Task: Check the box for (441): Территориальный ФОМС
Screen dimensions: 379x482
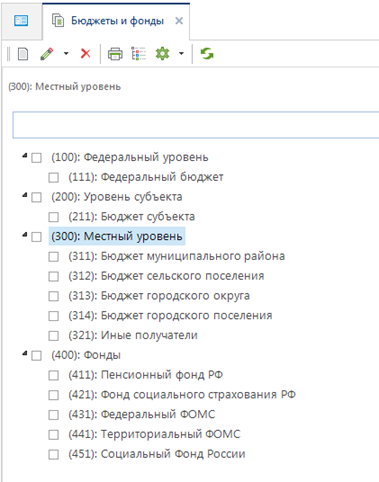Action: pos(53,435)
